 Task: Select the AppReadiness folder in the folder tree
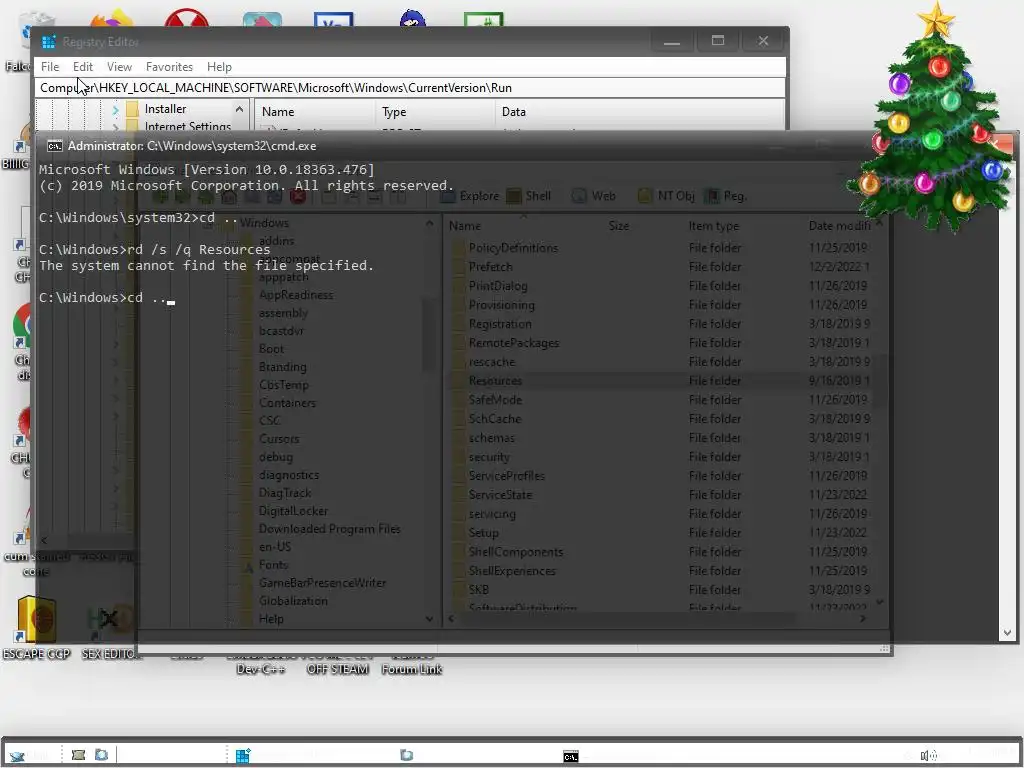click(296, 295)
